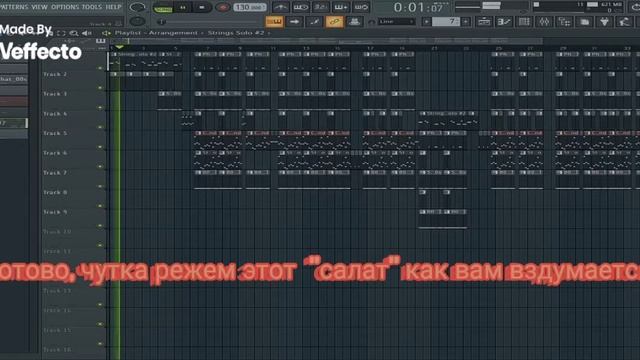Click the speaker playback icon in Playlist header
Screen dimensions: 640x360
87,33
